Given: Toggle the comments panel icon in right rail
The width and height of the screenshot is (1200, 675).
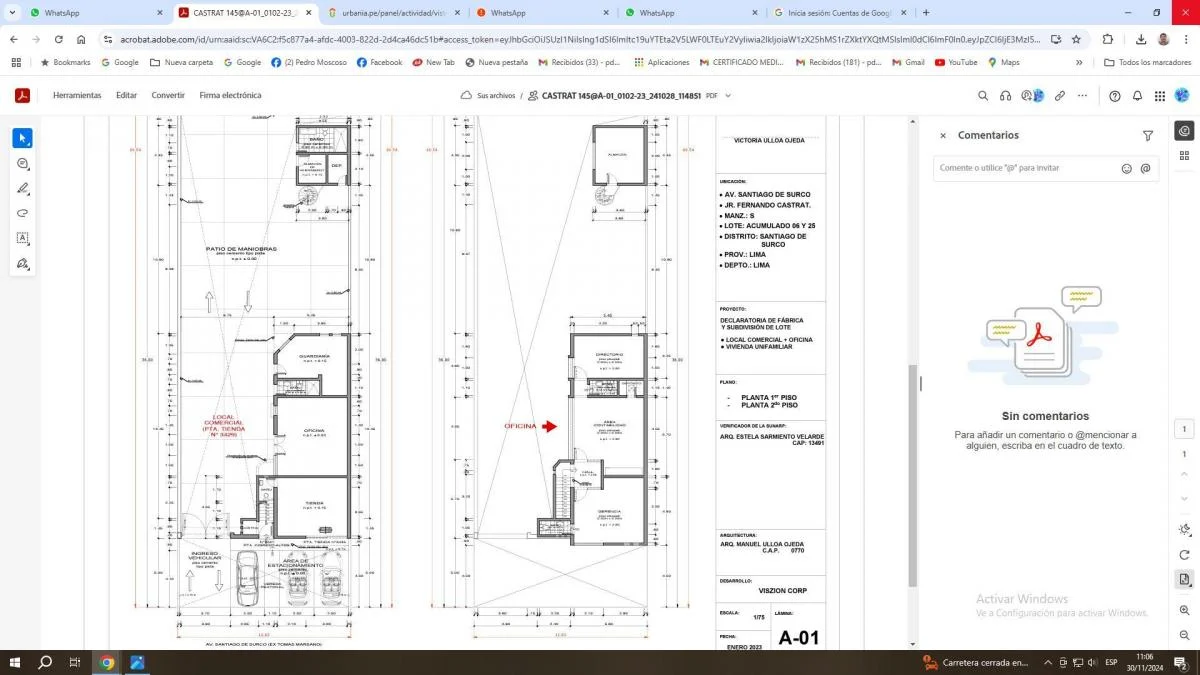Looking at the screenshot, I should [x=1185, y=131].
